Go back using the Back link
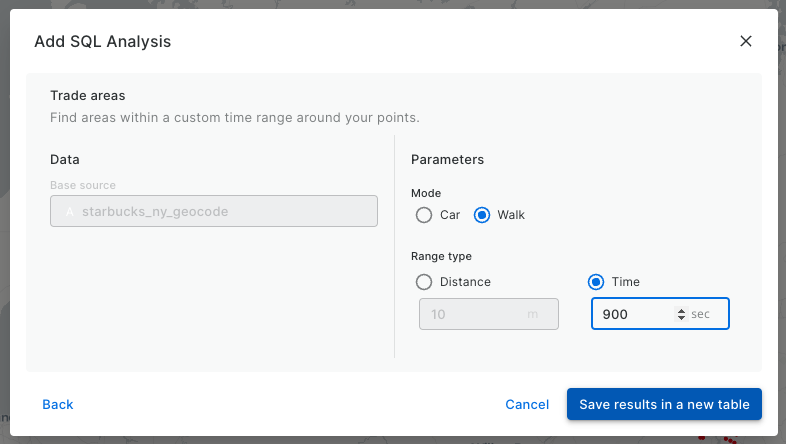 click(58, 404)
